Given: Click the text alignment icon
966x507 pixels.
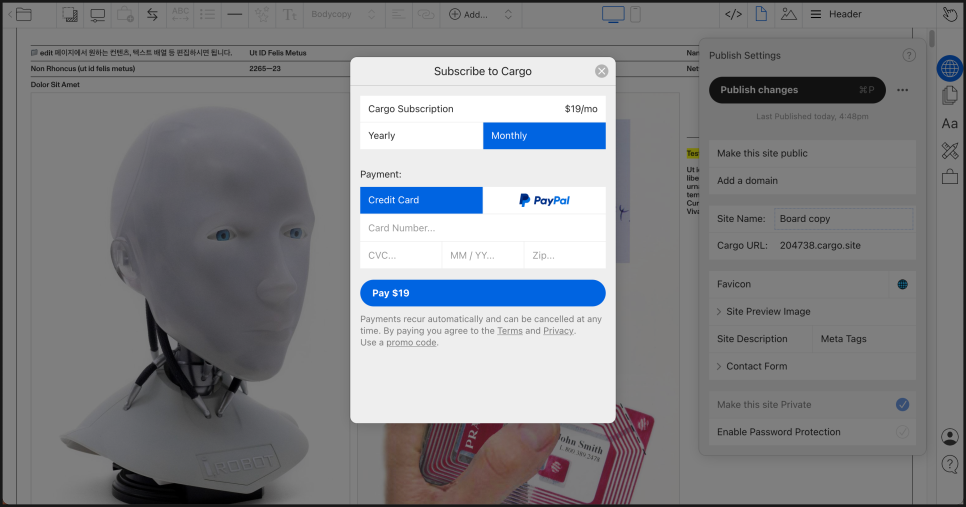Looking at the screenshot, I should (399, 14).
